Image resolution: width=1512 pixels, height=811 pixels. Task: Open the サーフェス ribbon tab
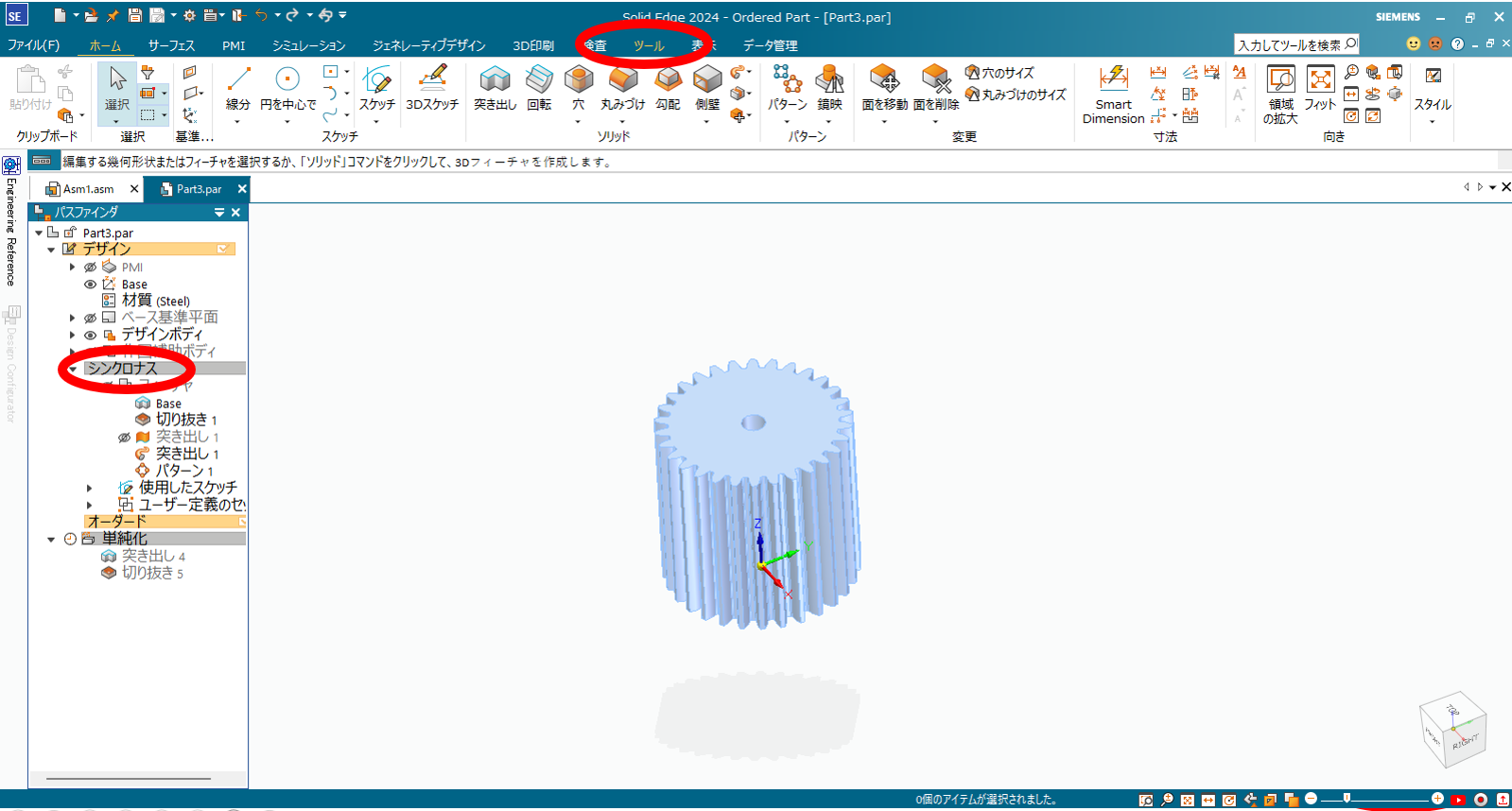pyautogui.click(x=171, y=45)
